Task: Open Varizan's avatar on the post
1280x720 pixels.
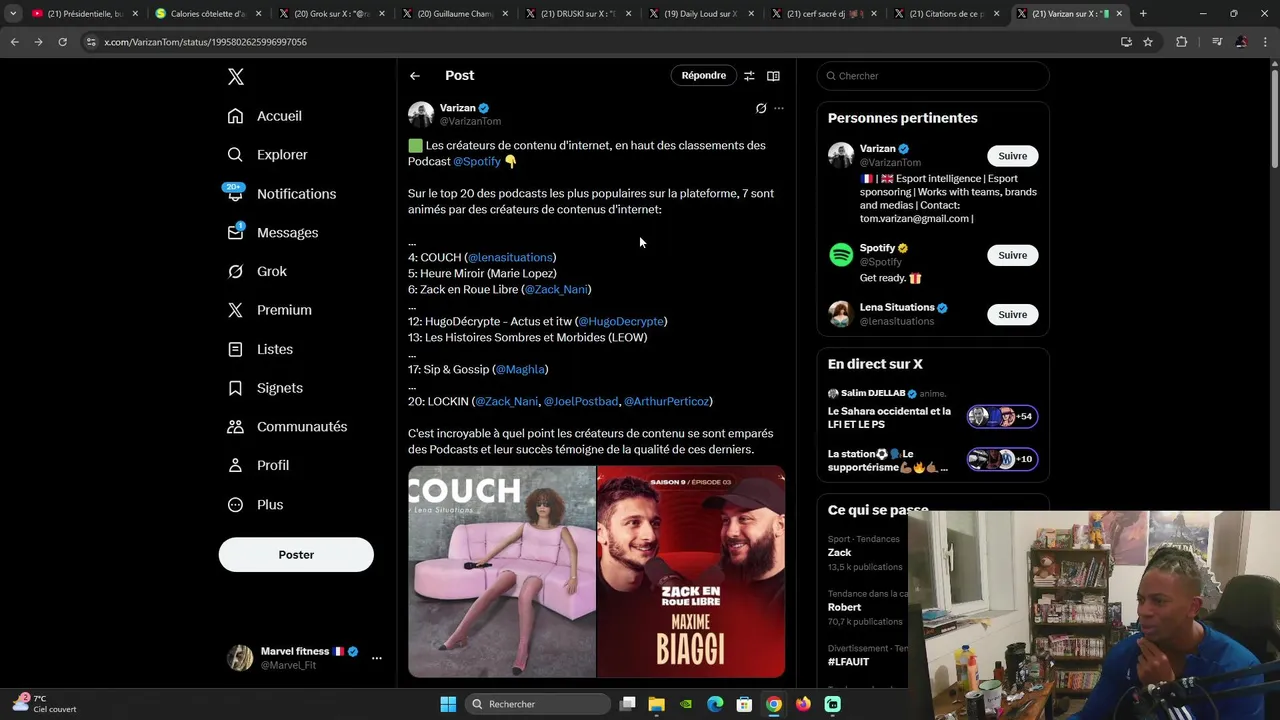Action: click(421, 114)
